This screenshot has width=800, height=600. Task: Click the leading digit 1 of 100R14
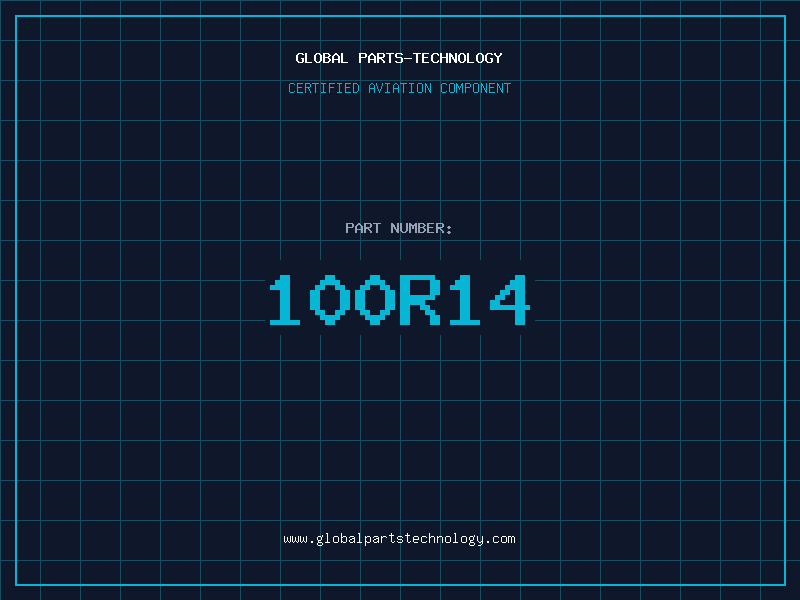tap(286, 300)
